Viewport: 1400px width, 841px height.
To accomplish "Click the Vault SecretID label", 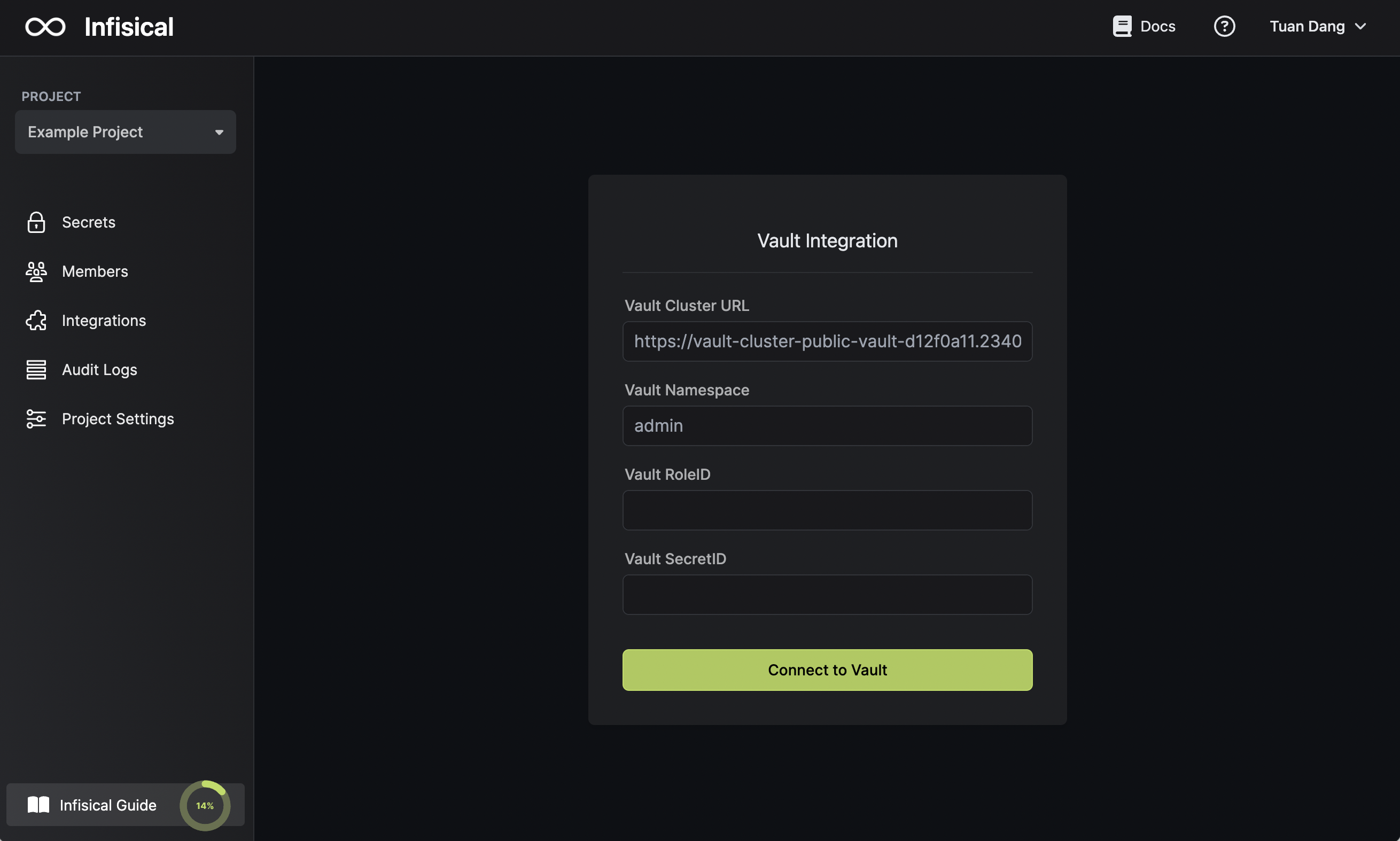I will (675, 559).
